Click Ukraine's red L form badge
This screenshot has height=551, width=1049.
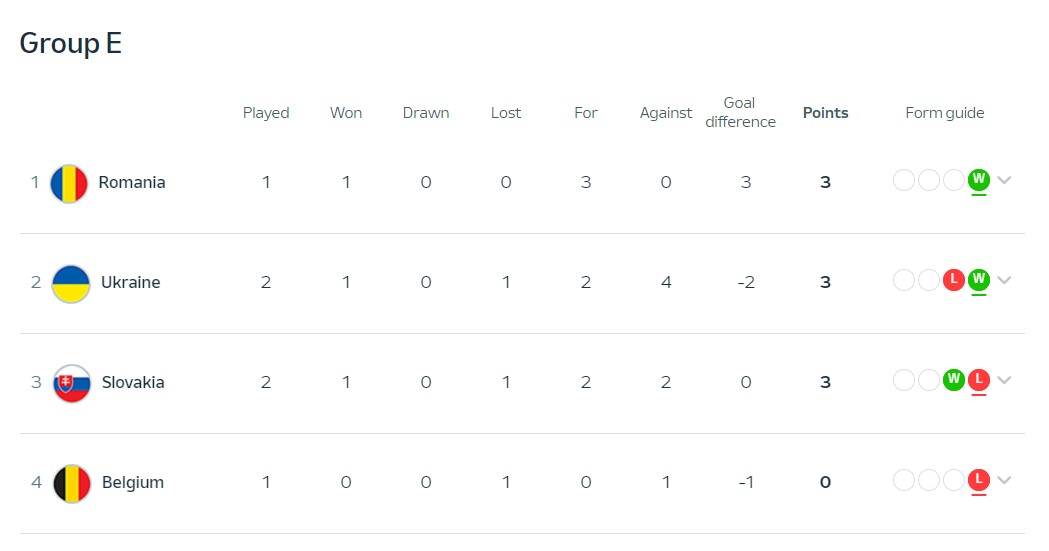point(953,280)
